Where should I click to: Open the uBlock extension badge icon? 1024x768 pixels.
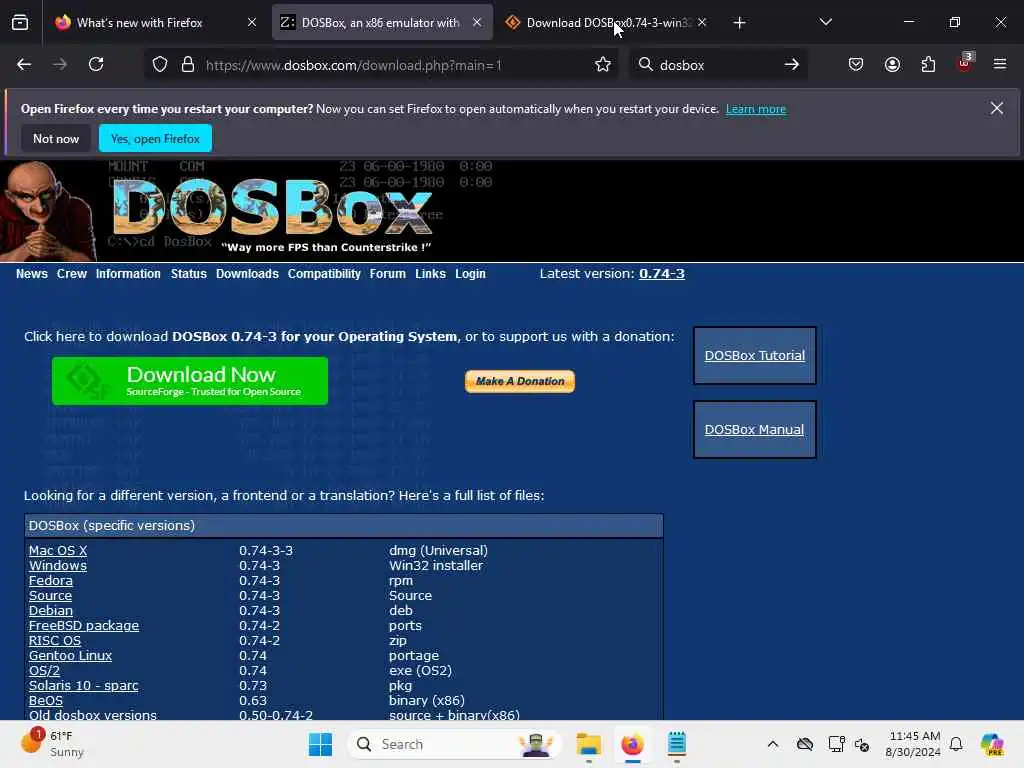coord(965,63)
